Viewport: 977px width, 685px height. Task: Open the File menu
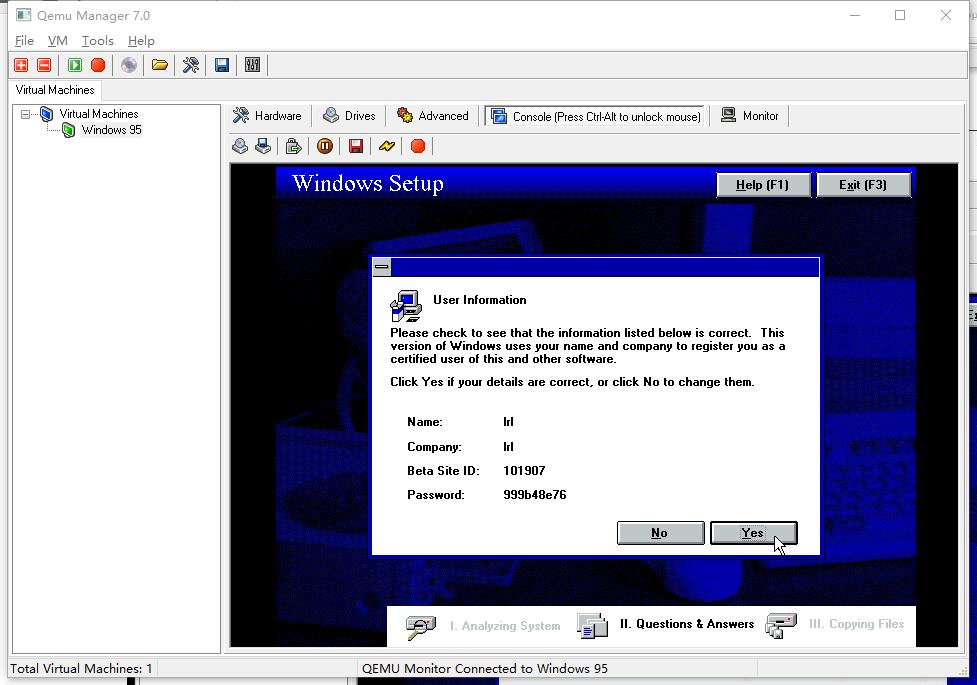coord(24,41)
